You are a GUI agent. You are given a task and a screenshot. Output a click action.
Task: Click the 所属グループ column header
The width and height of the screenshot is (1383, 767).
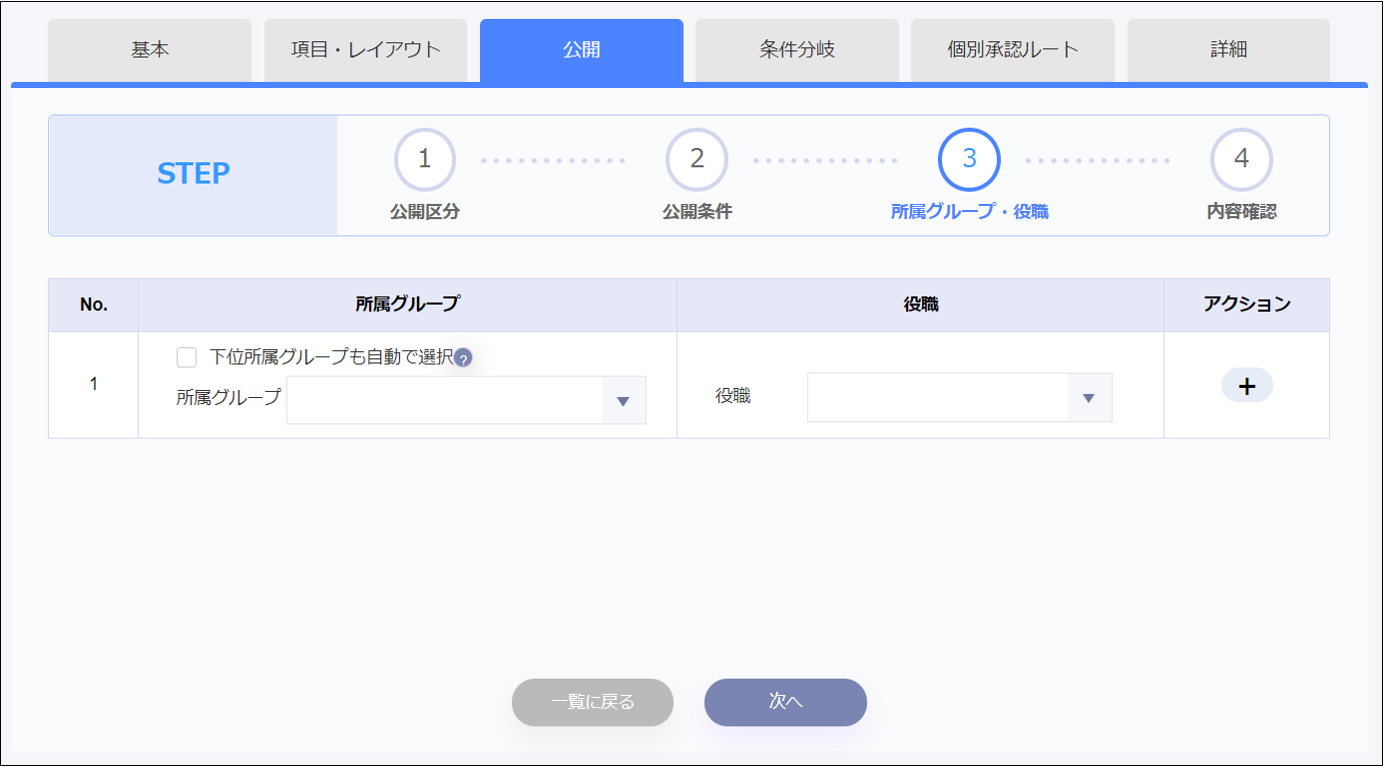click(407, 305)
